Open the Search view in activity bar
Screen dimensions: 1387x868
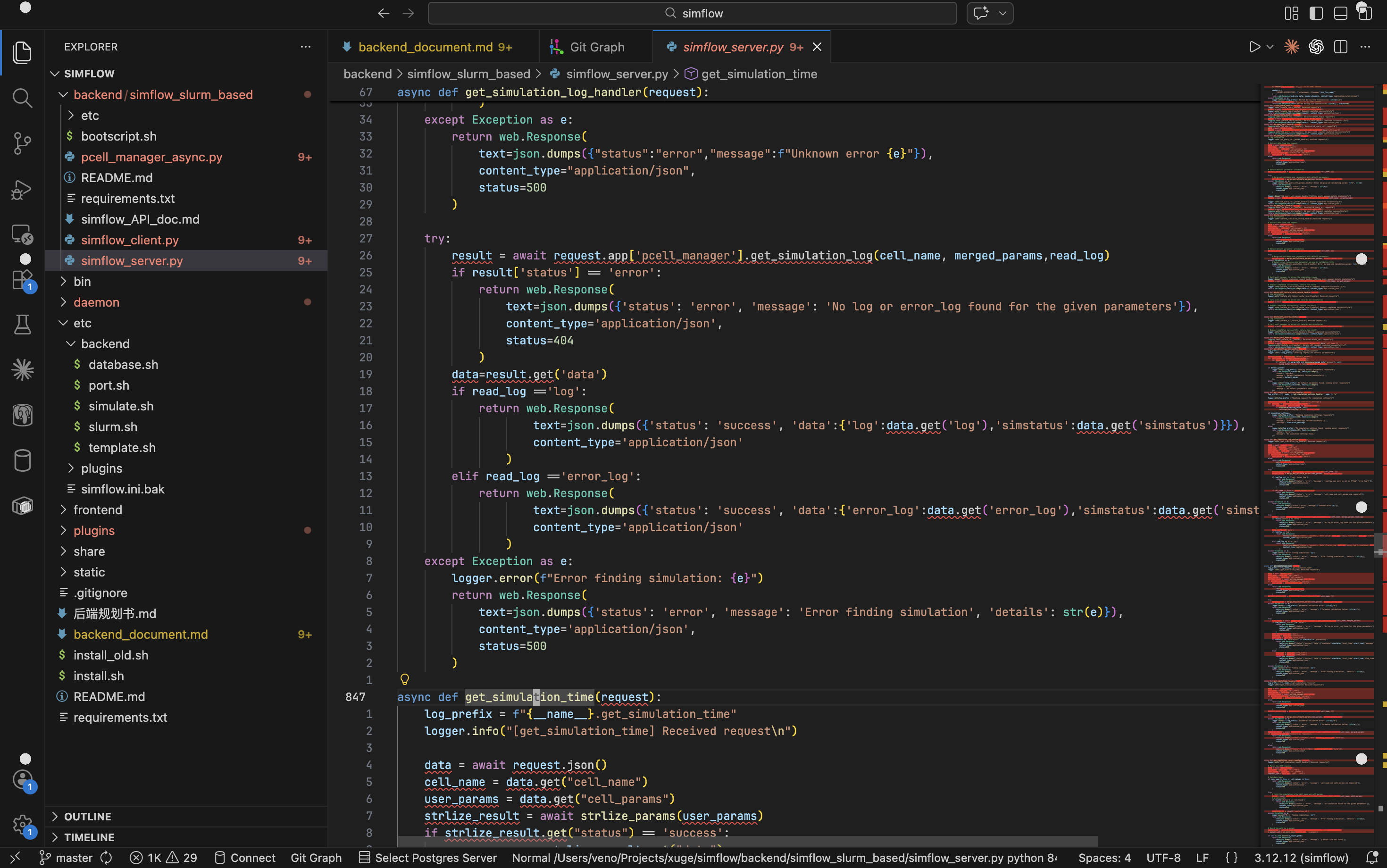pos(22,98)
